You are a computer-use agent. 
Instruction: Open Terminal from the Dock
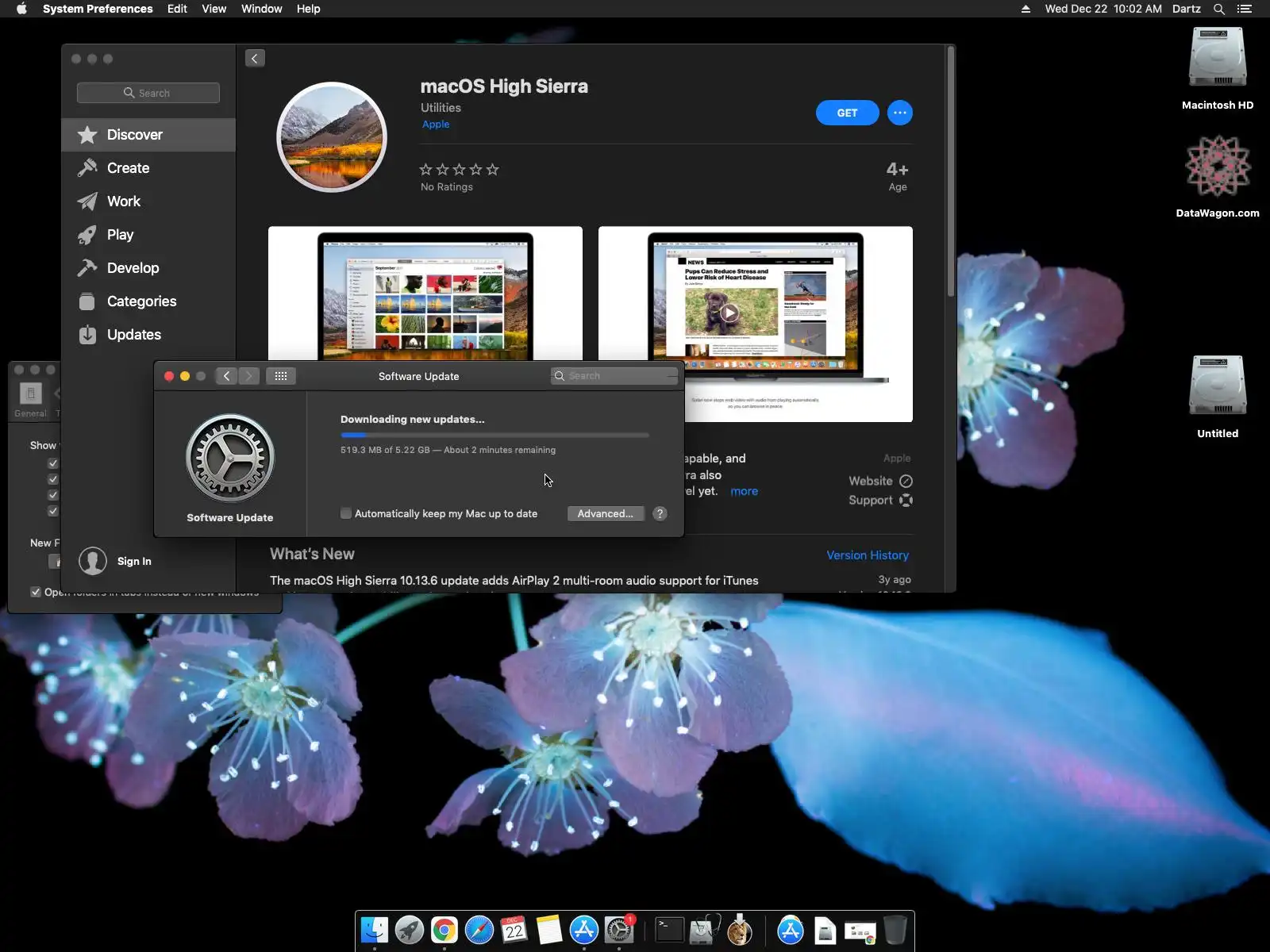pos(669,930)
